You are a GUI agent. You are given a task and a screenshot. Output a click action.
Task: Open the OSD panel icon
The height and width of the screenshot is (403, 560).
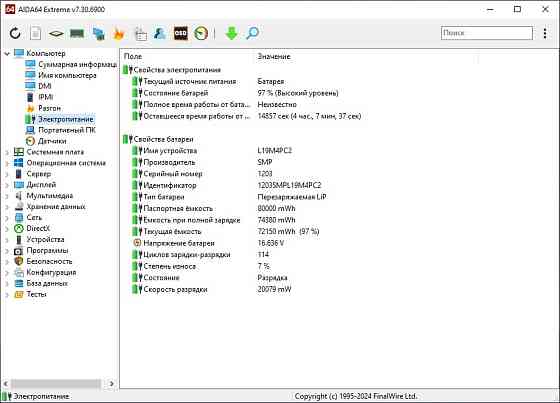[x=181, y=33]
